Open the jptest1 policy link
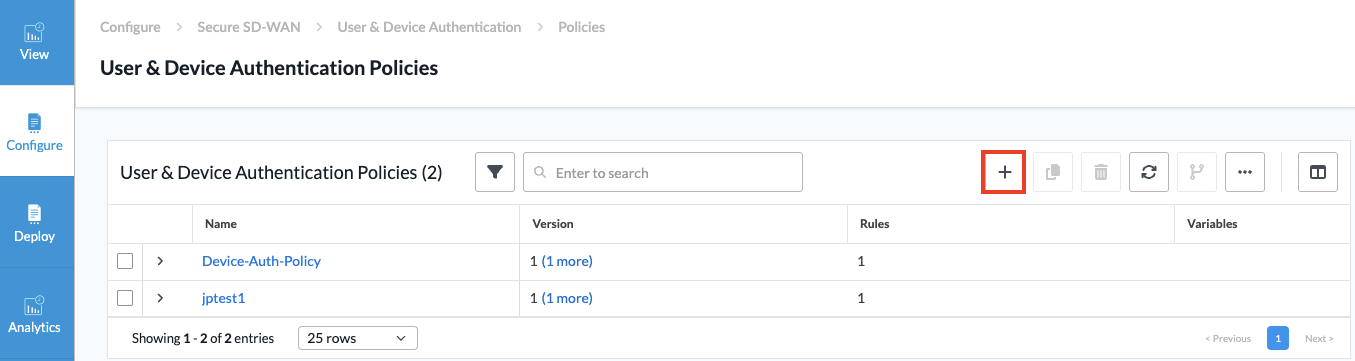The height and width of the screenshot is (361, 1355). (x=223, y=298)
